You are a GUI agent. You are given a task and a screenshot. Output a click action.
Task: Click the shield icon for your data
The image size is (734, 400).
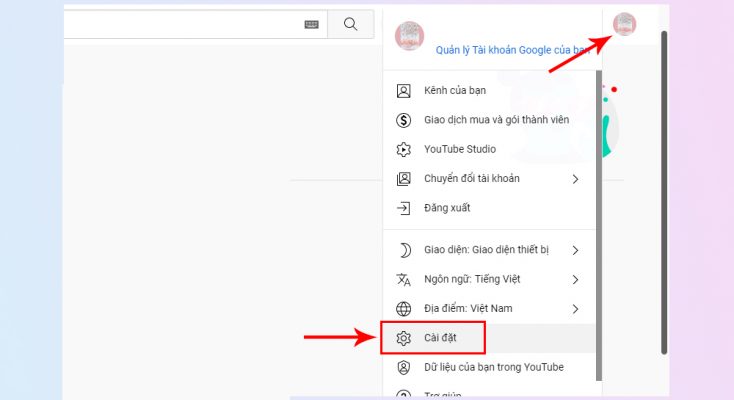404,368
